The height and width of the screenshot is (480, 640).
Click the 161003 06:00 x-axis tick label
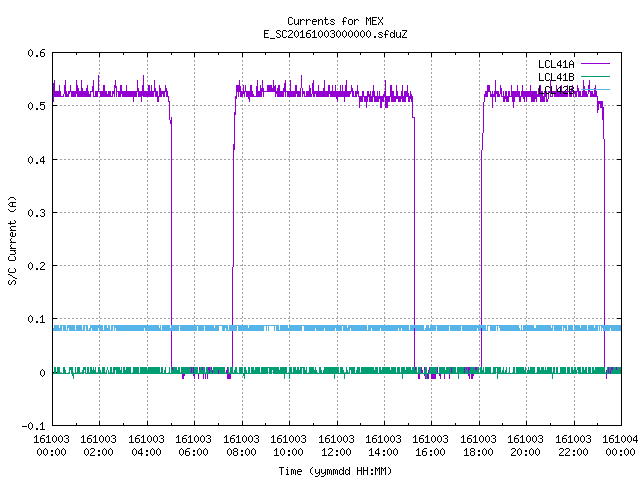193,446
